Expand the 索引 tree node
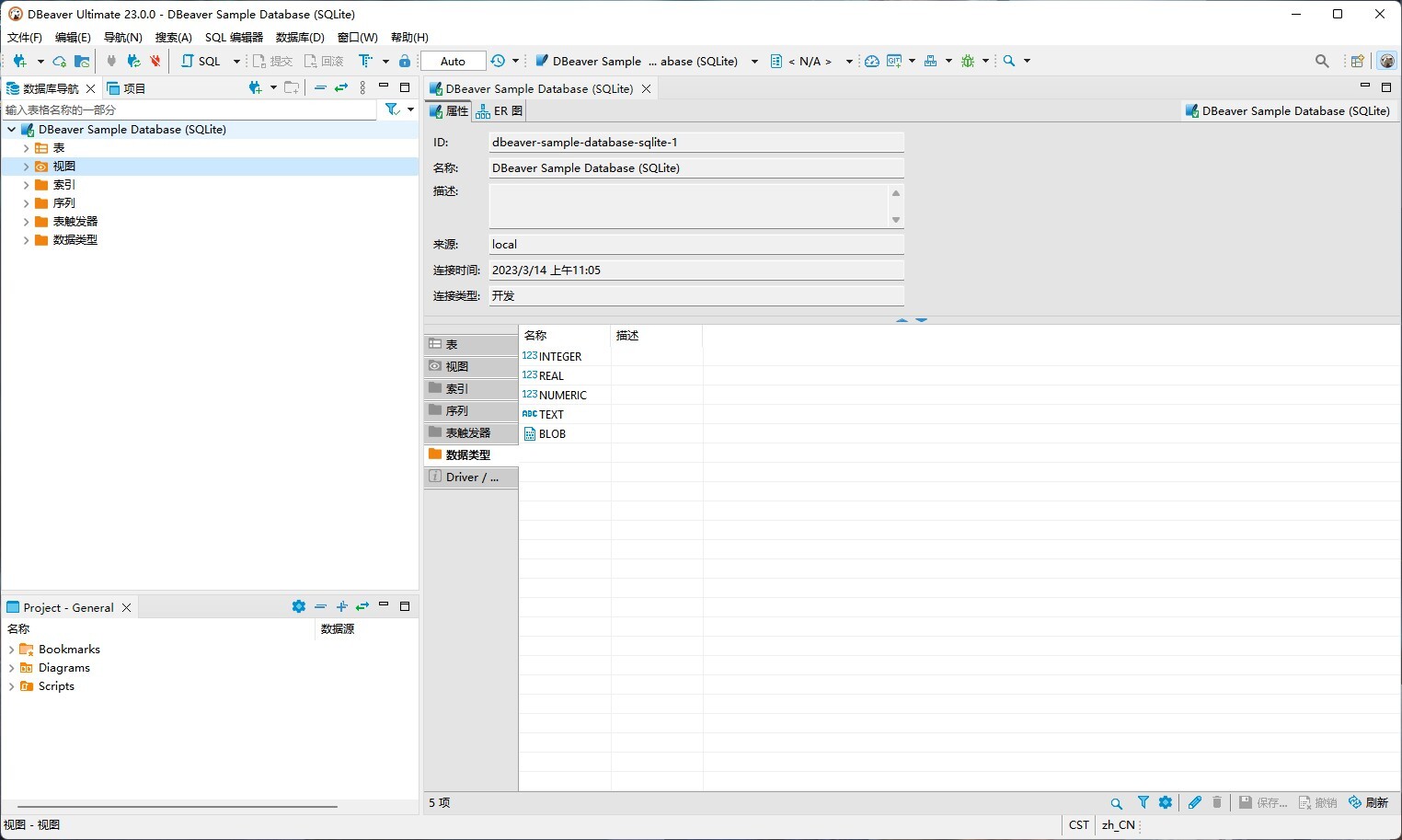This screenshot has width=1402, height=840. tap(26, 185)
